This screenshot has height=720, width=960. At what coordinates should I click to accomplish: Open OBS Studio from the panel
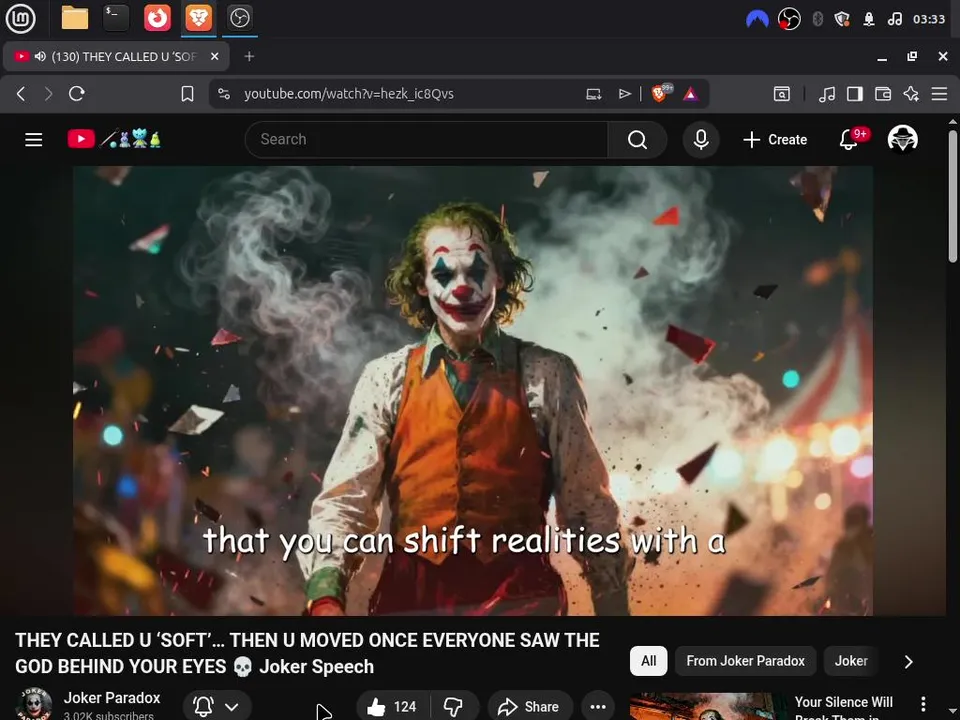point(239,18)
